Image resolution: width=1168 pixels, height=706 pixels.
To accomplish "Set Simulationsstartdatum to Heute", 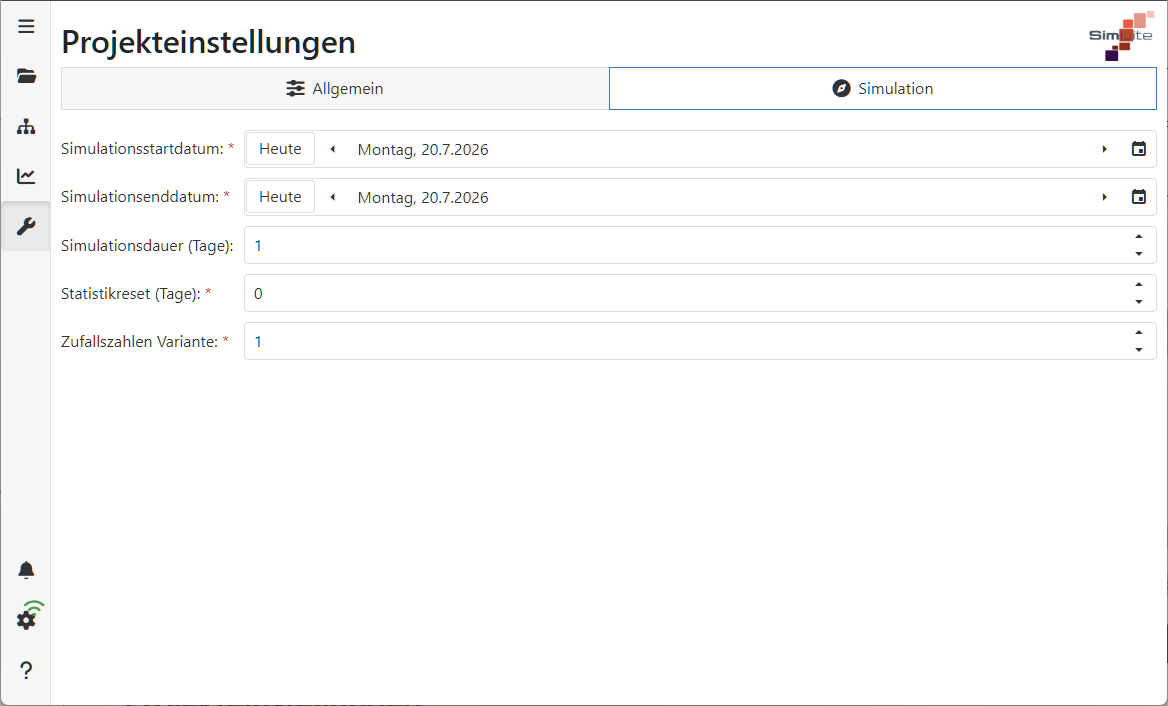I will point(280,149).
